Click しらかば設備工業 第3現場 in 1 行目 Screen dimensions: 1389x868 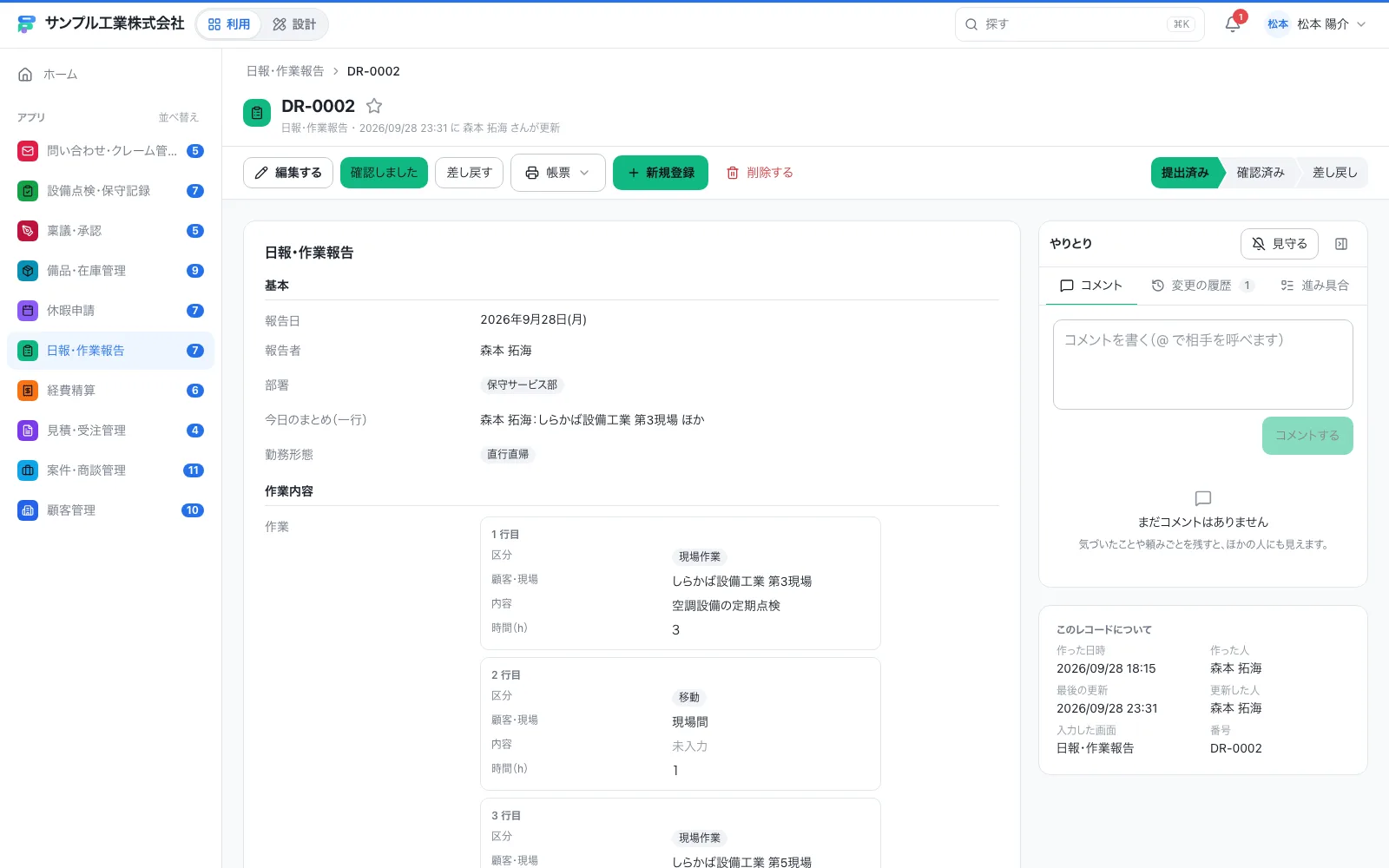click(742, 581)
